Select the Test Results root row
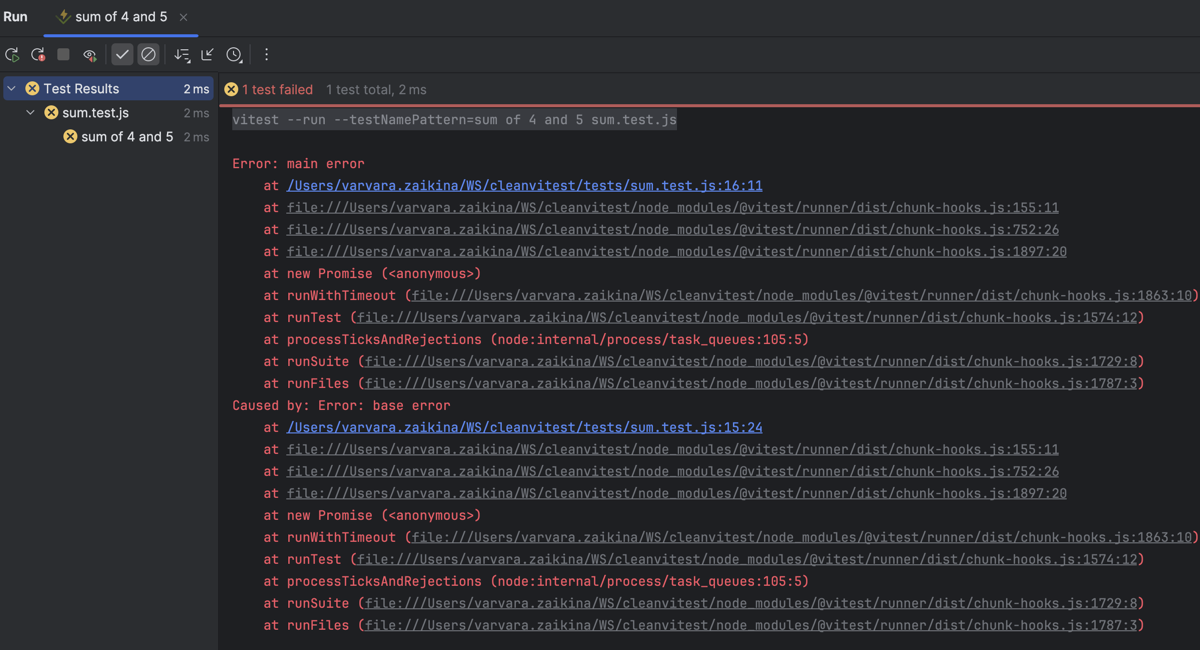 pyautogui.click(x=108, y=89)
